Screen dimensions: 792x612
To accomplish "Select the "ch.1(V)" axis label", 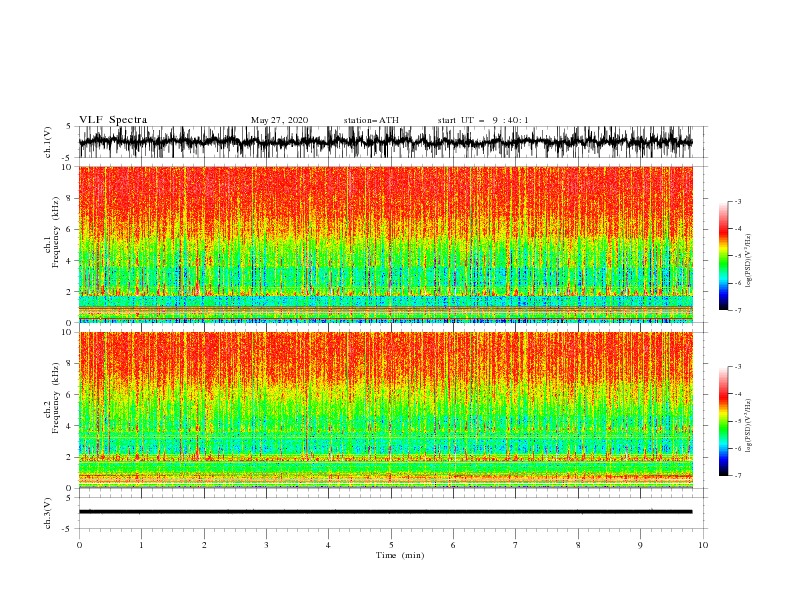I will pyautogui.click(x=48, y=142).
